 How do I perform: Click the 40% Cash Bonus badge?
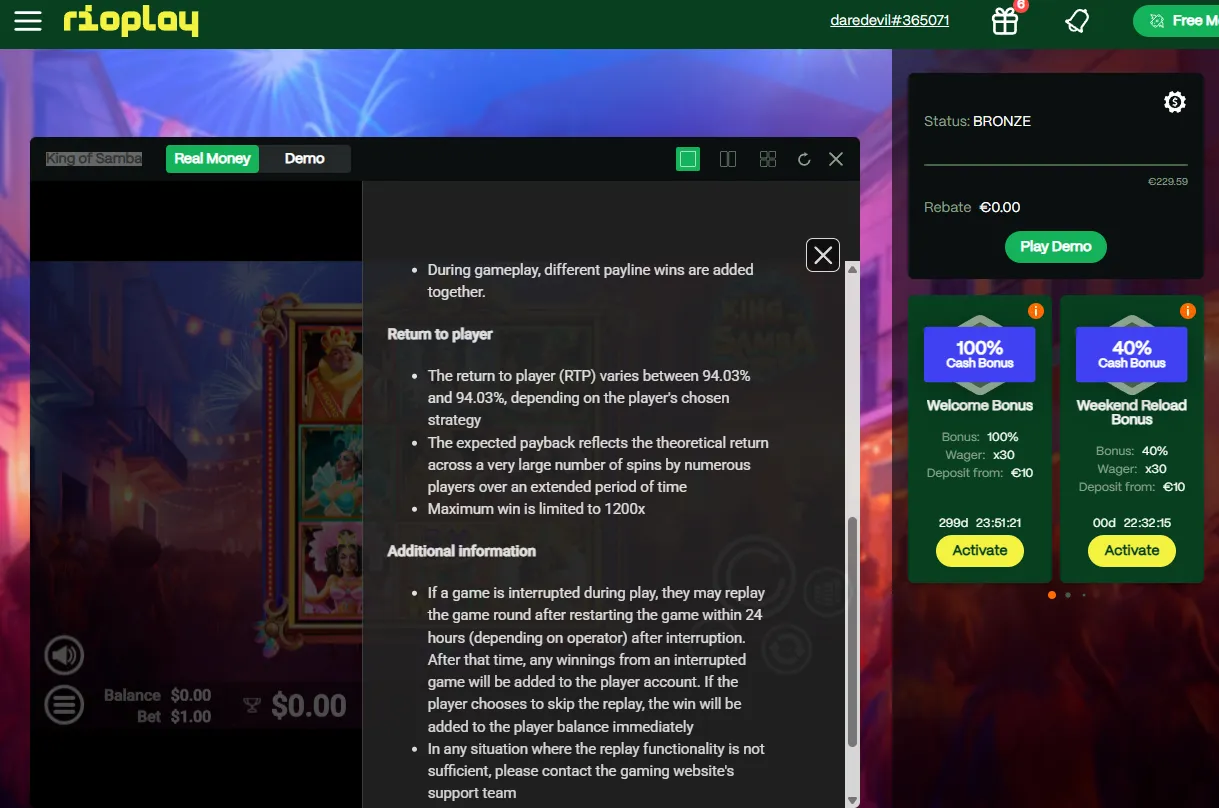click(1132, 354)
